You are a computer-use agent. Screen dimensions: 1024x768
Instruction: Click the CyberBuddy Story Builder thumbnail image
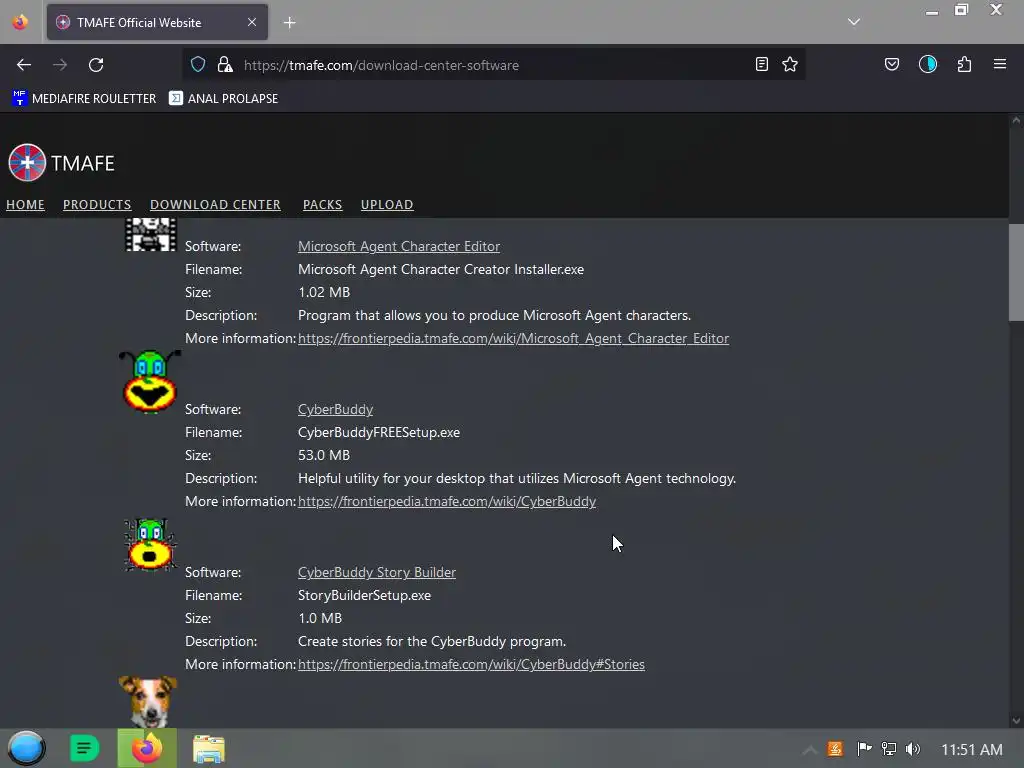150,545
